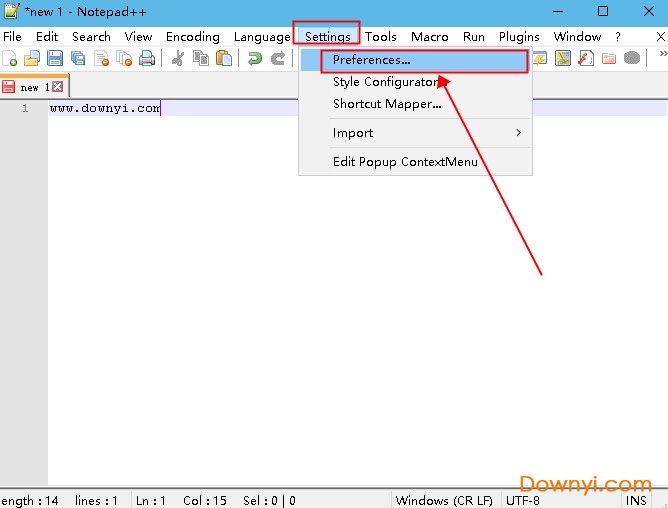Click the Ln : 1 status field
Screen dimensions: 668x508
point(151,500)
